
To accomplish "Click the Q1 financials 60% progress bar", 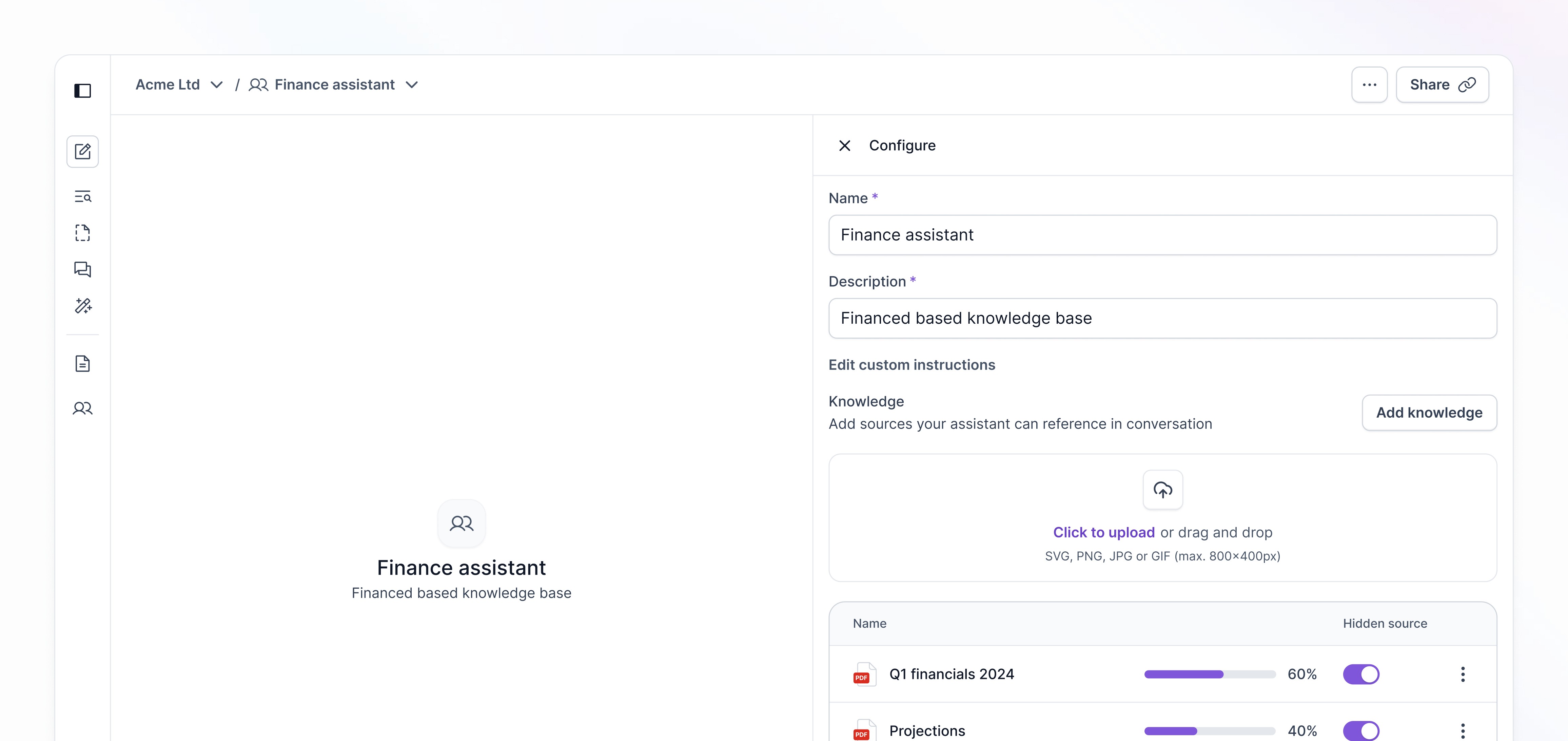I will pos(1210,674).
